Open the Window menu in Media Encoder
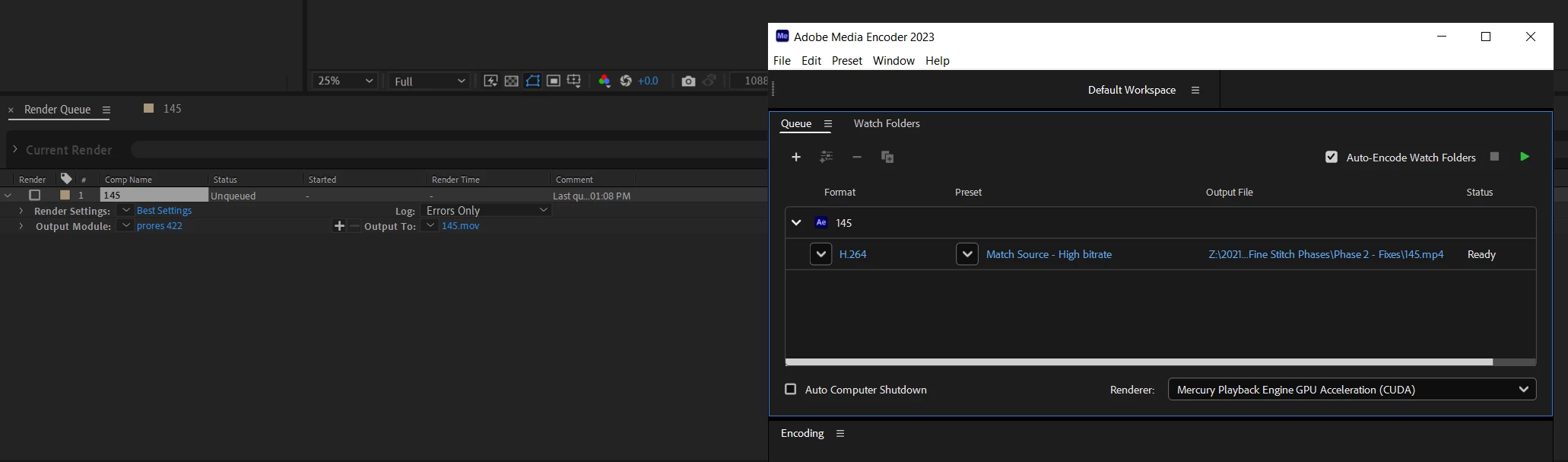The image size is (1568, 462). click(894, 60)
